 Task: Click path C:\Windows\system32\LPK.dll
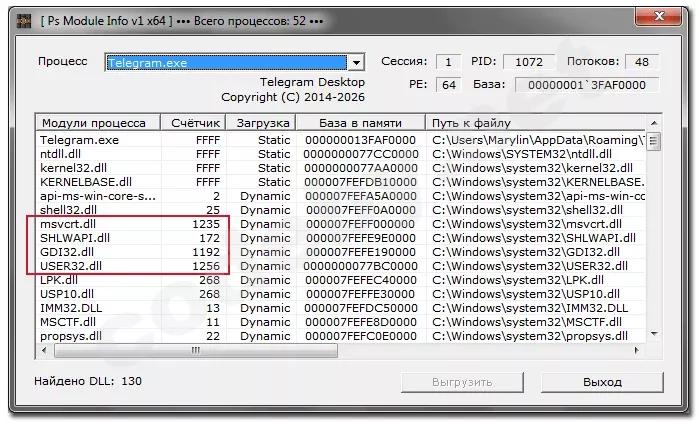point(518,280)
